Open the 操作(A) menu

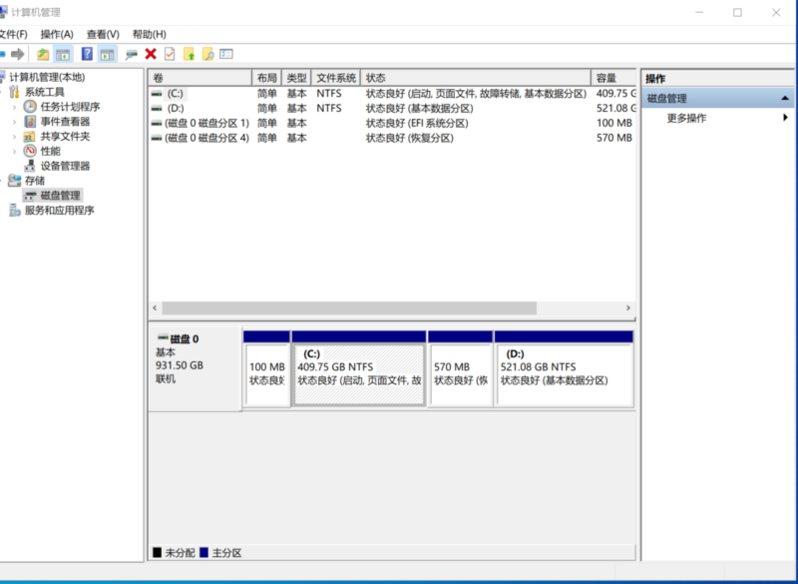[57, 34]
